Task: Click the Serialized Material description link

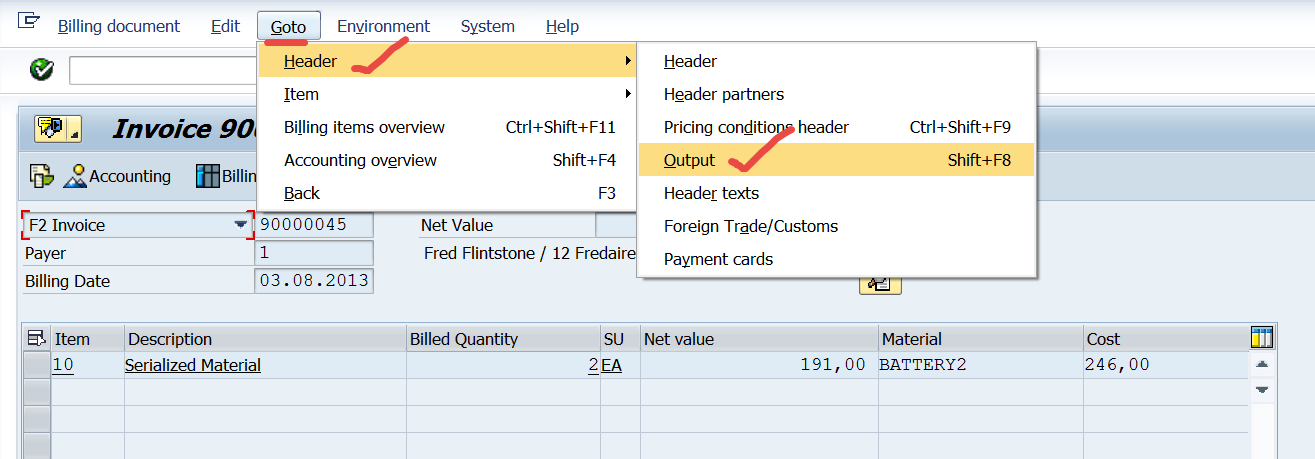Action: coord(192,365)
